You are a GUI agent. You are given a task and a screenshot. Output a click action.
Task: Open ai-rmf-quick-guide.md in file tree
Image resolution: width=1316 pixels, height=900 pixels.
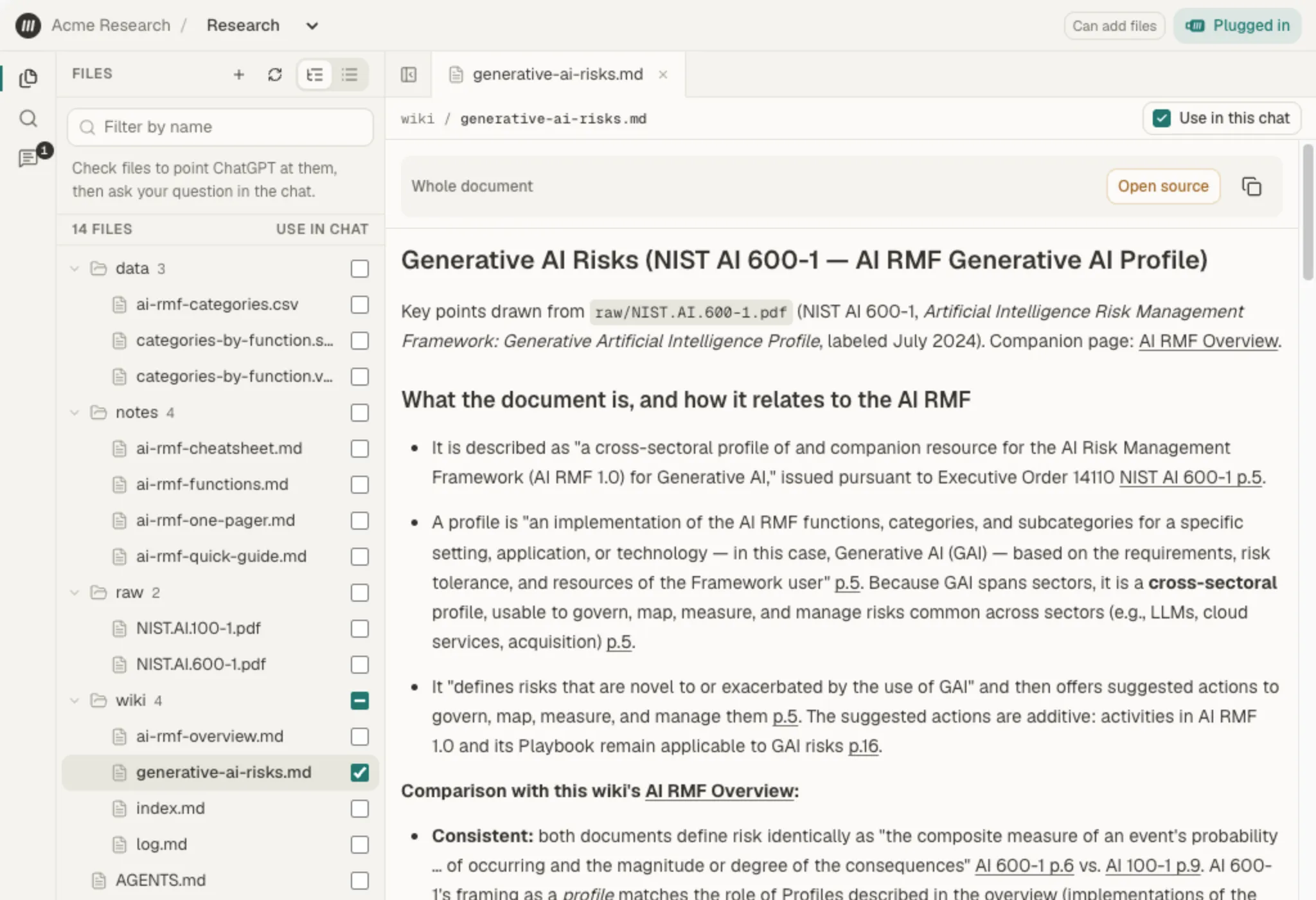[x=221, y=556]
